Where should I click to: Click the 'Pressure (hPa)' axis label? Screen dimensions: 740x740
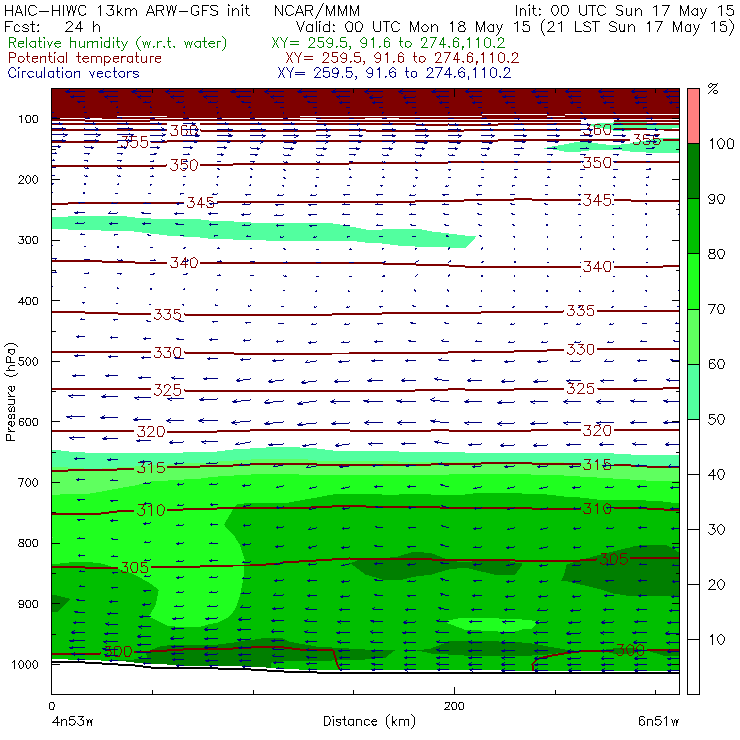click(11, 392)
